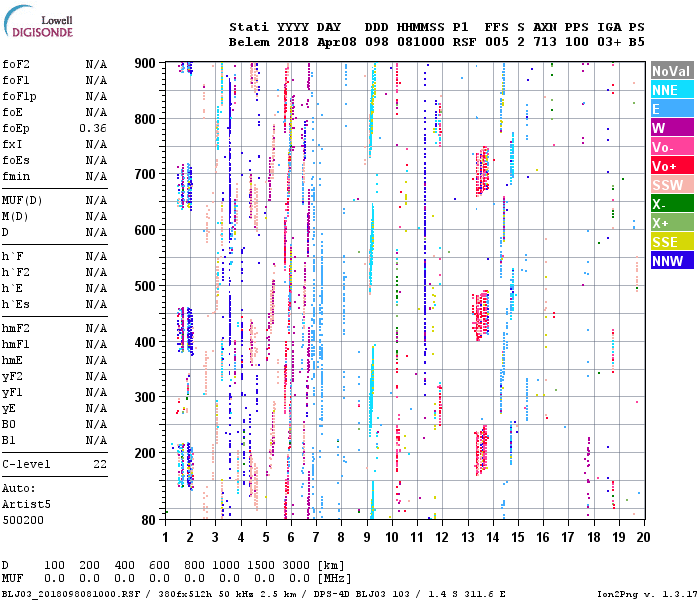Screen dimensions: 700x600
Task: Click the Artist5 auto-scaling label
Action: tap(26, 504)
